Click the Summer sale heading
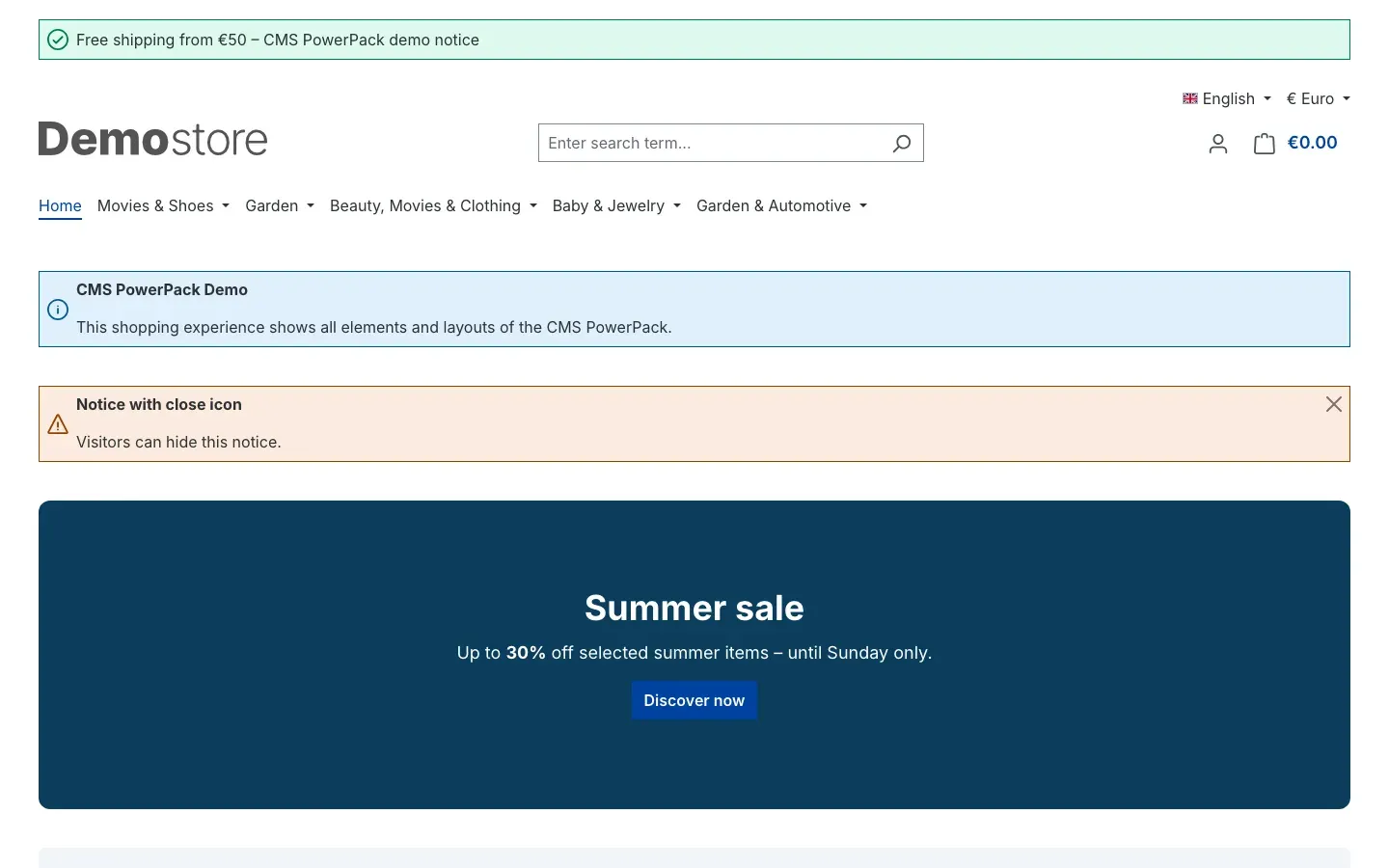This screenshot has height=868, width=1389. [x=694, y=608]
